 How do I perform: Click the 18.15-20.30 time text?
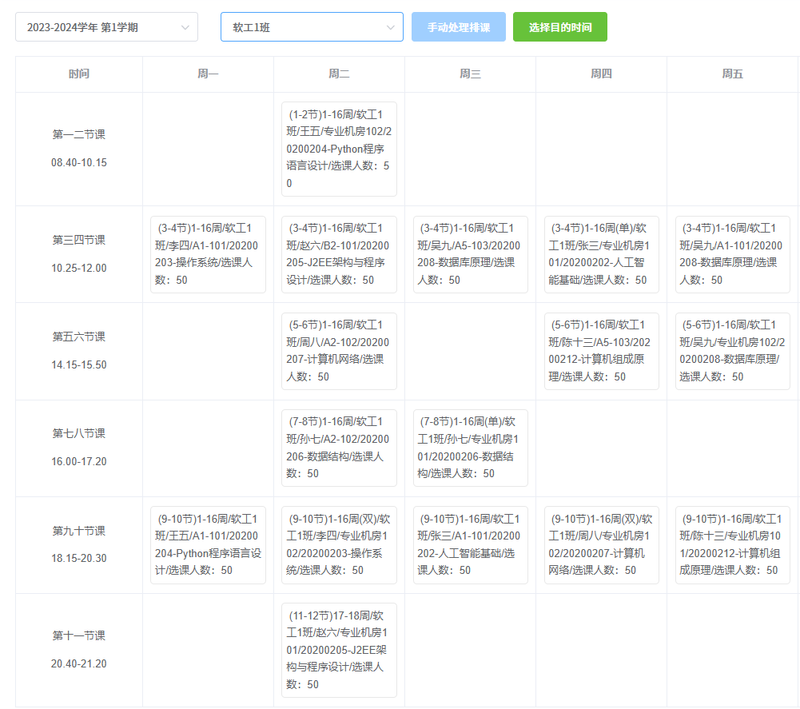point(79,559)
